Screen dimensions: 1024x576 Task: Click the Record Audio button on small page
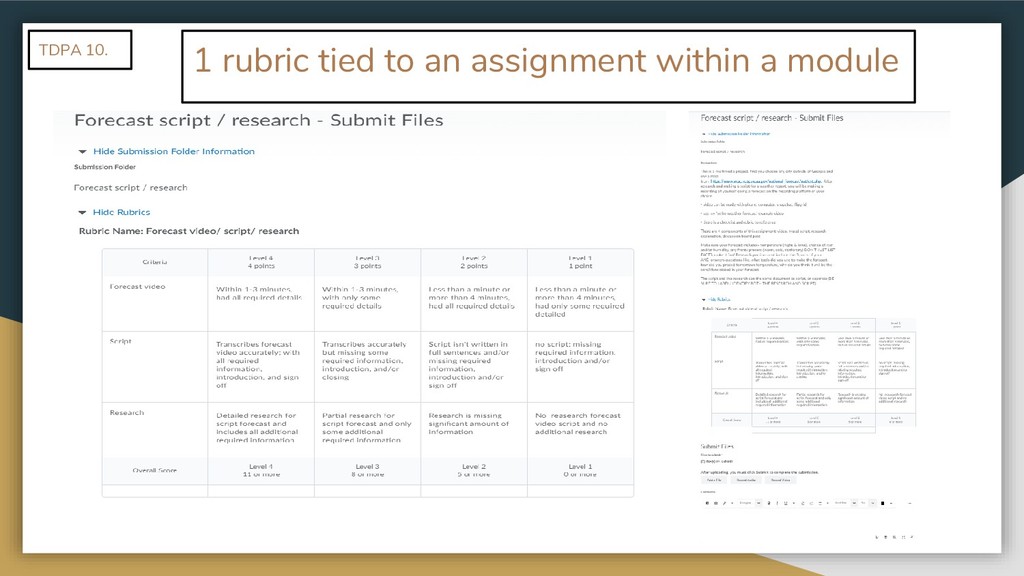pyautogui.click(x=746, y=480)
